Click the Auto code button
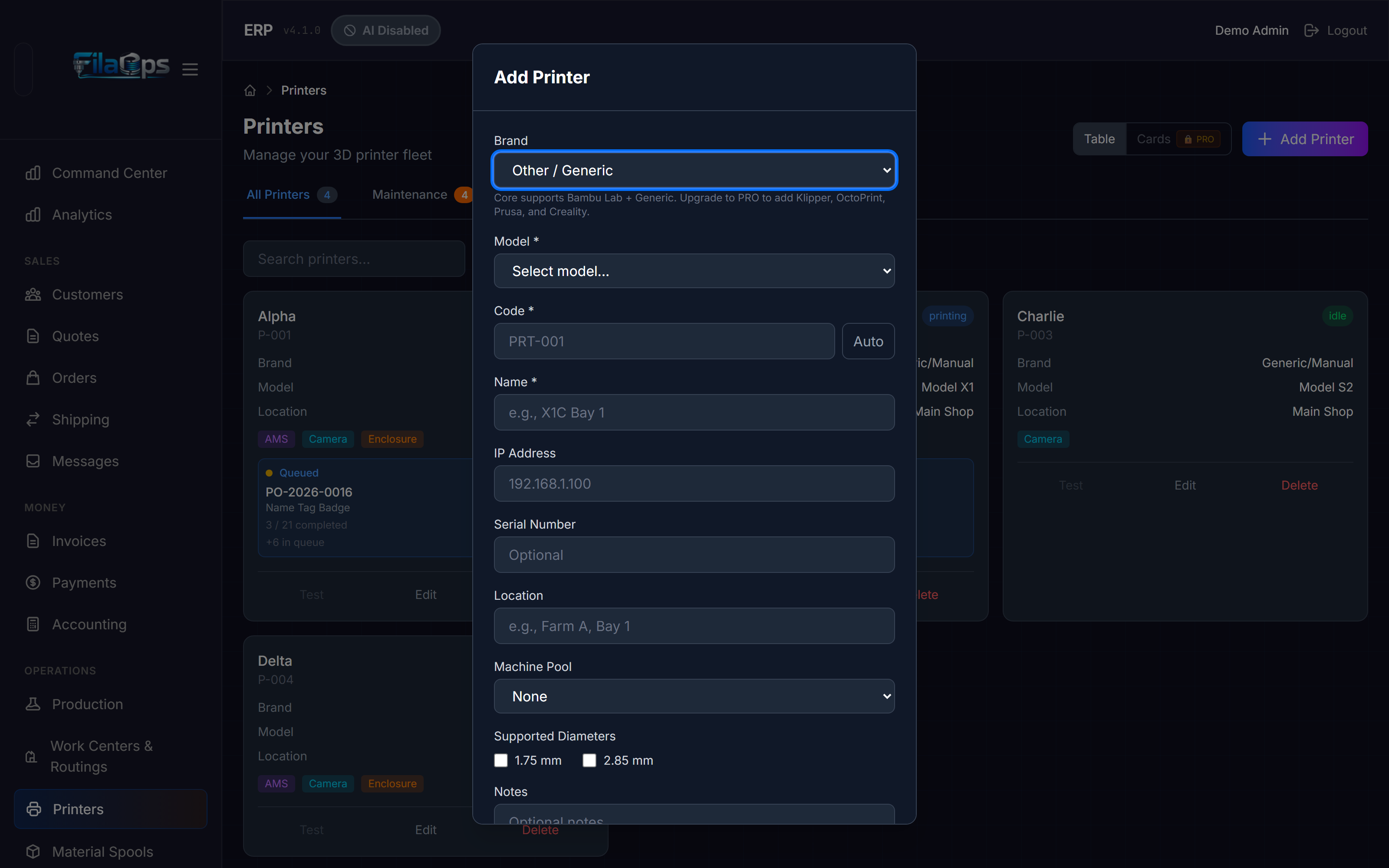Screen dimensions: 1389x868 pyautogui.click(x=868, y=341)
